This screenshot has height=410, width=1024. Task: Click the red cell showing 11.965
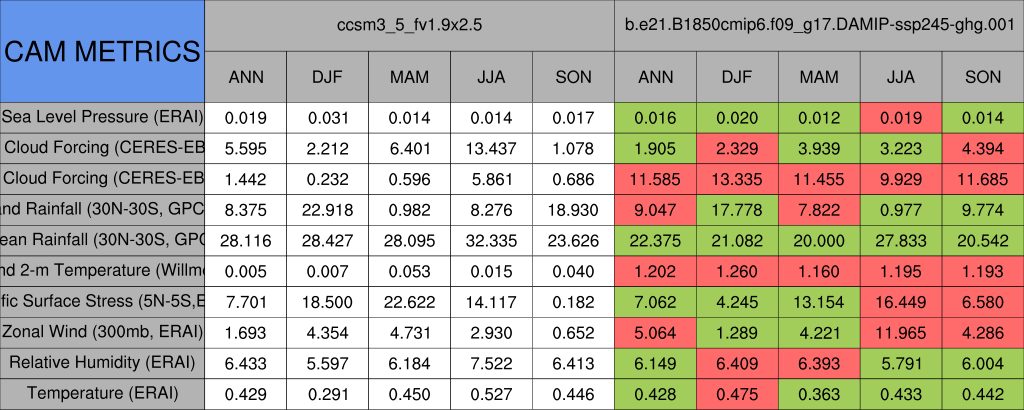(x=901, y=332)
